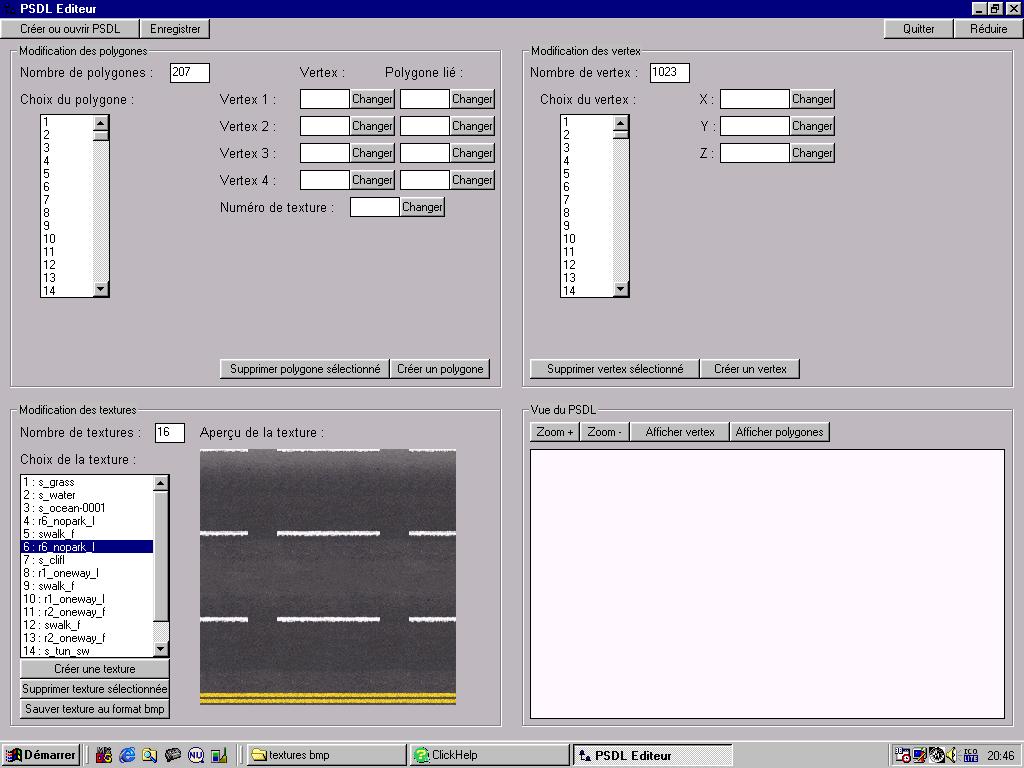Click the X coordinate input field

pyautogui.click(x=754, y=99)
